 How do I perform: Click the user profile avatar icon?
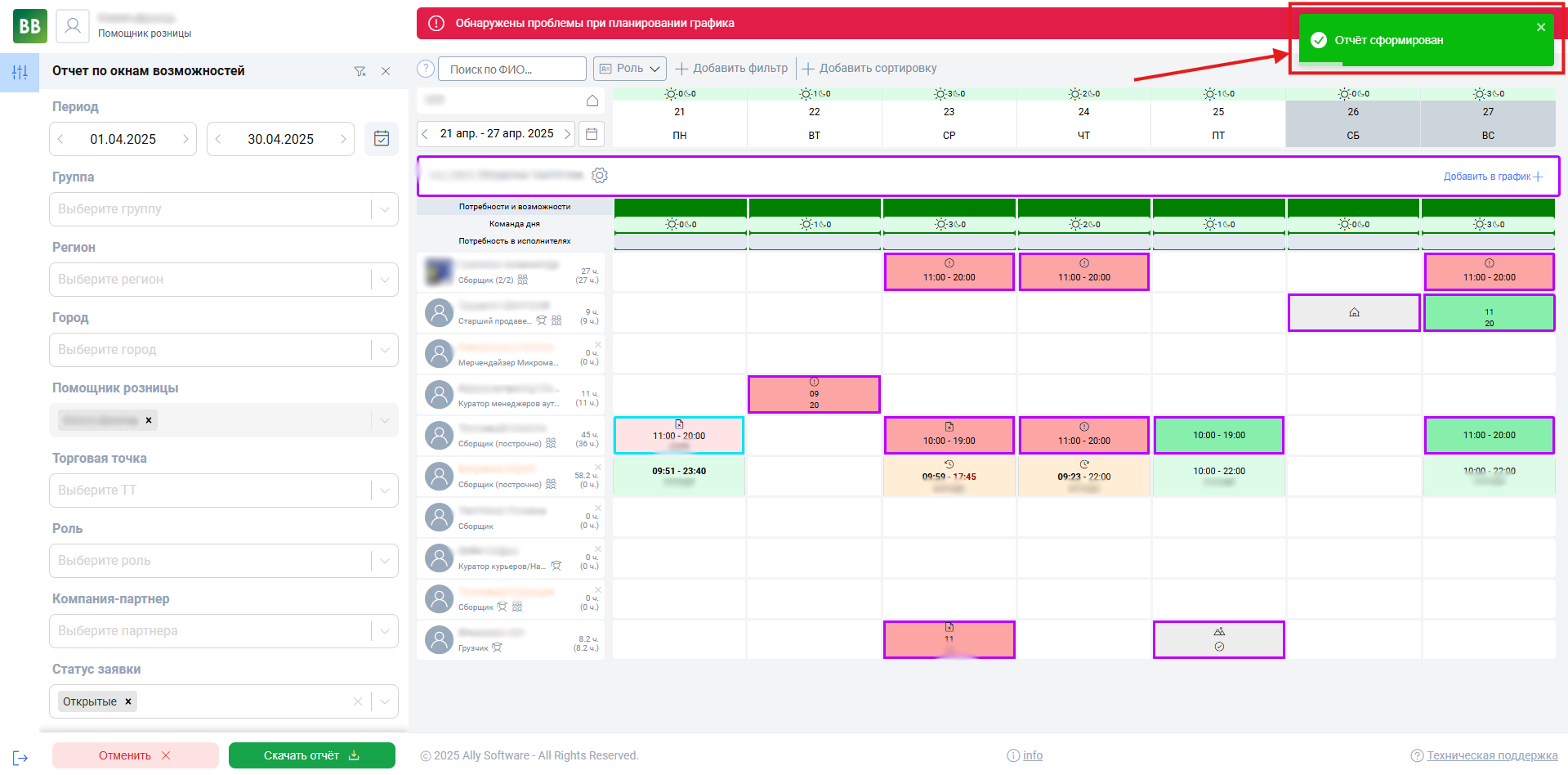(73, 26)
